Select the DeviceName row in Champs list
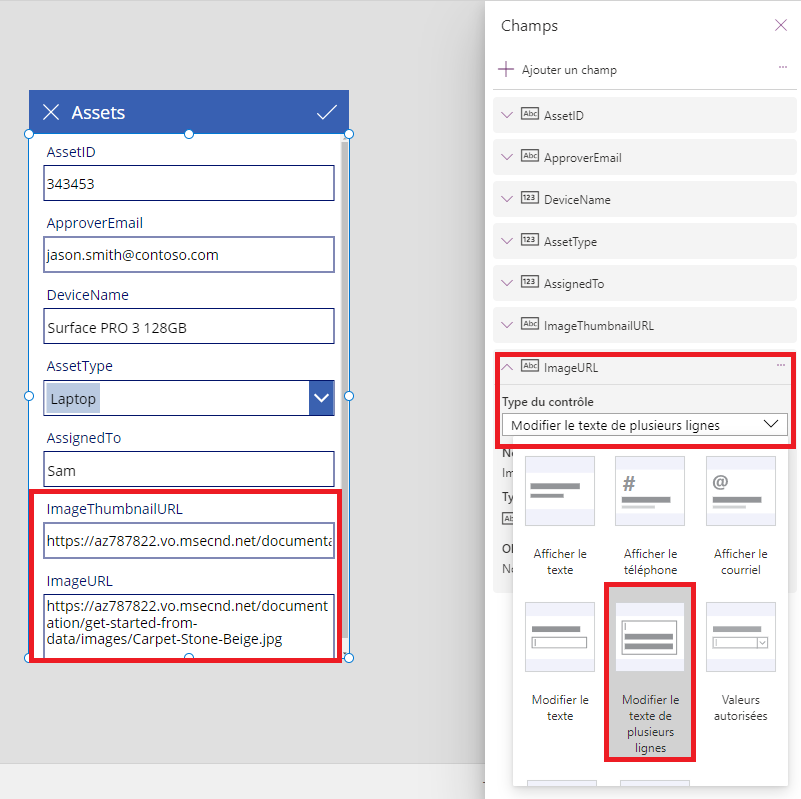Screen dimensions: 801x799 coord(645,199)
